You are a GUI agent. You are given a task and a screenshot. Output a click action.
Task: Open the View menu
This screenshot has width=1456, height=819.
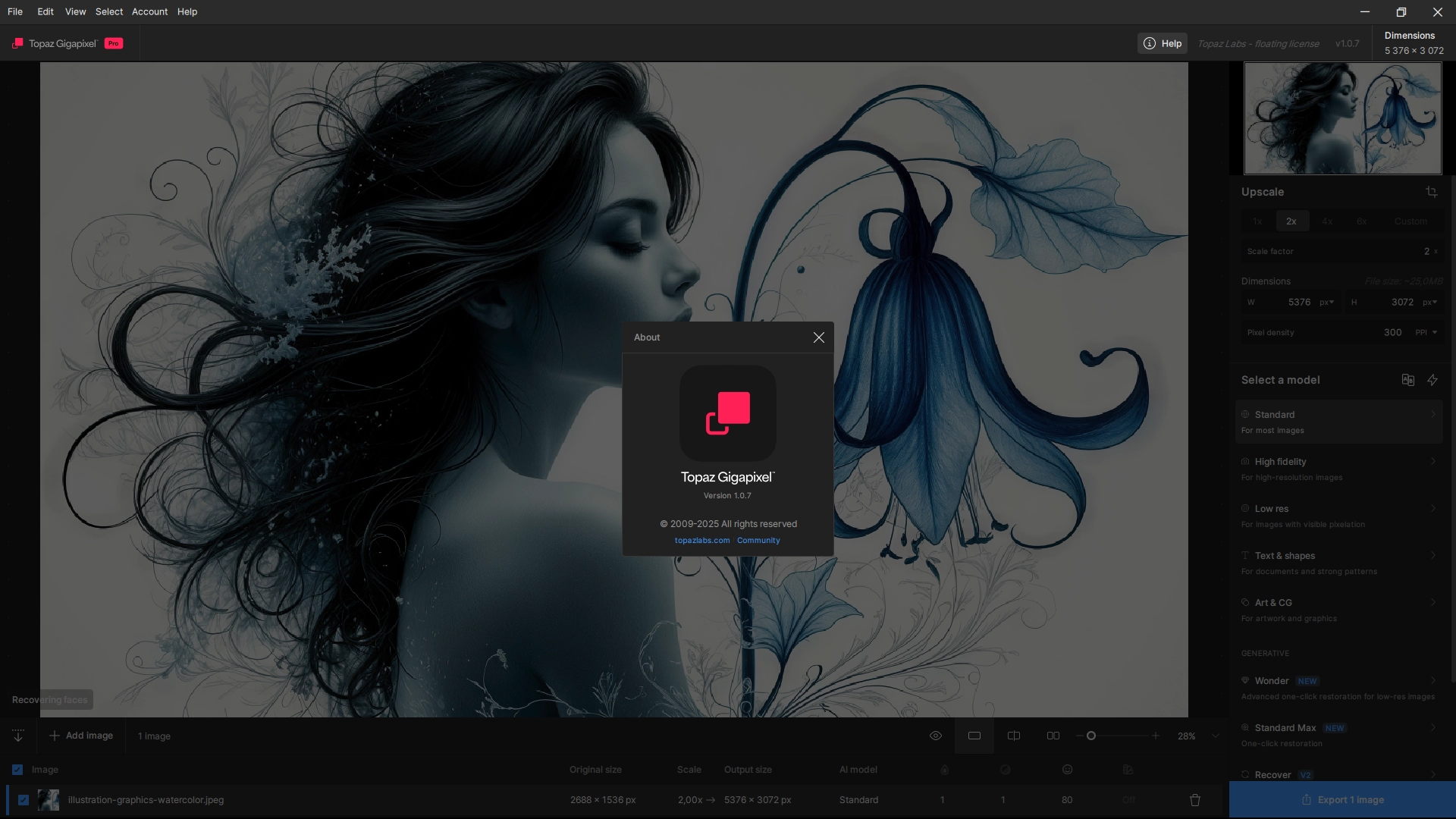pos(75,11)
